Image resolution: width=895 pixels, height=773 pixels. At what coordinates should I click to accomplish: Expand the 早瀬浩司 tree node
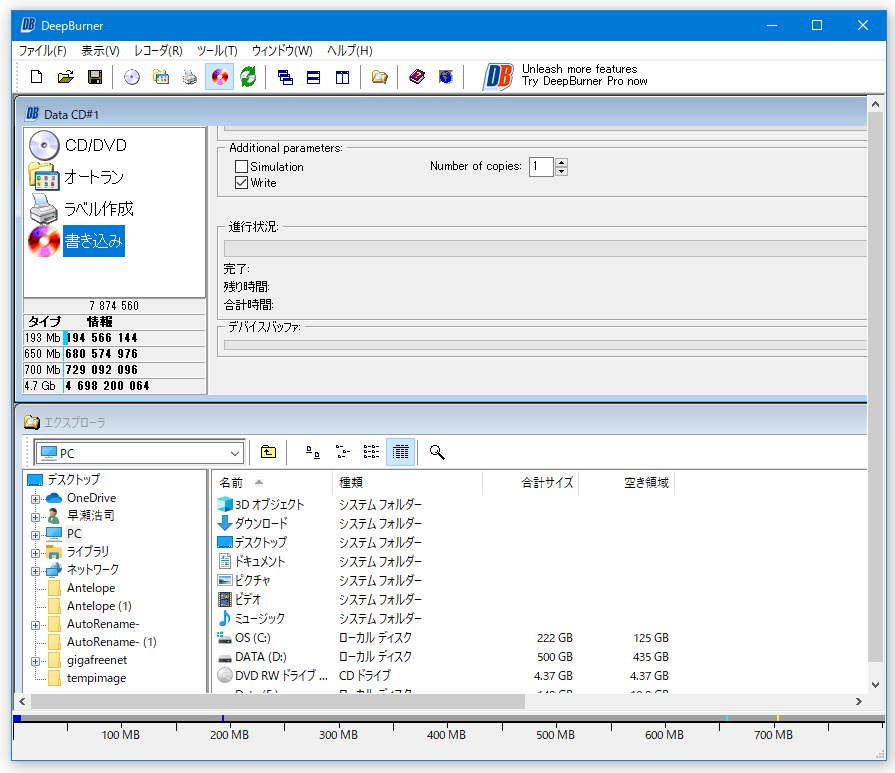35,517
